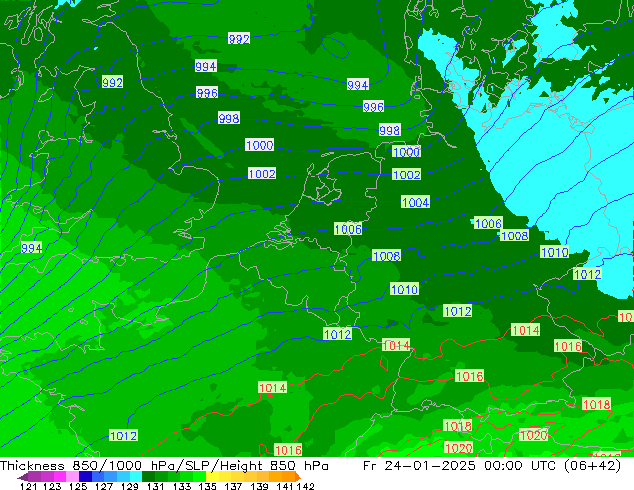This screenshot has height=490, width=634.
Task: Click the chart title 'Thickness 850/1000 hPa/SLP/Height 850 hPa'
Action: [x=164, y=466]
